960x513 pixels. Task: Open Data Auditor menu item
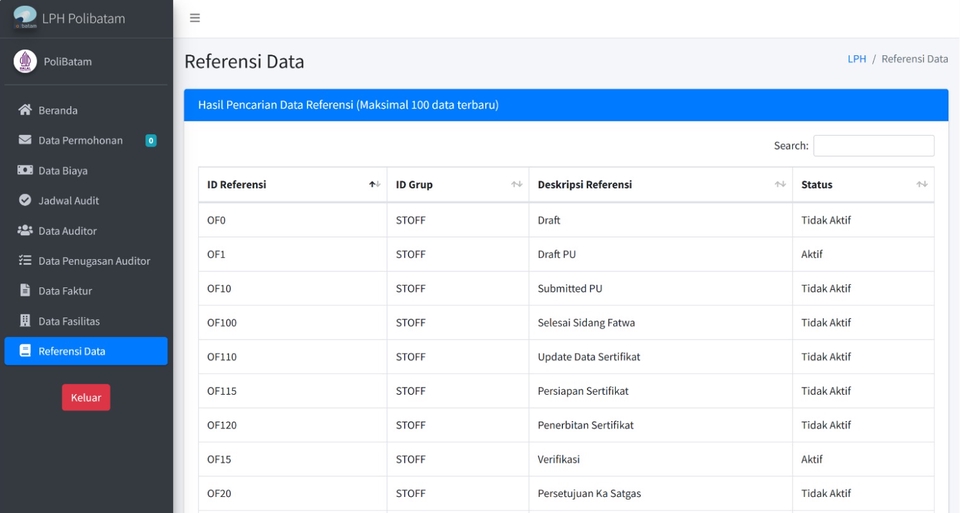(86, 231)
